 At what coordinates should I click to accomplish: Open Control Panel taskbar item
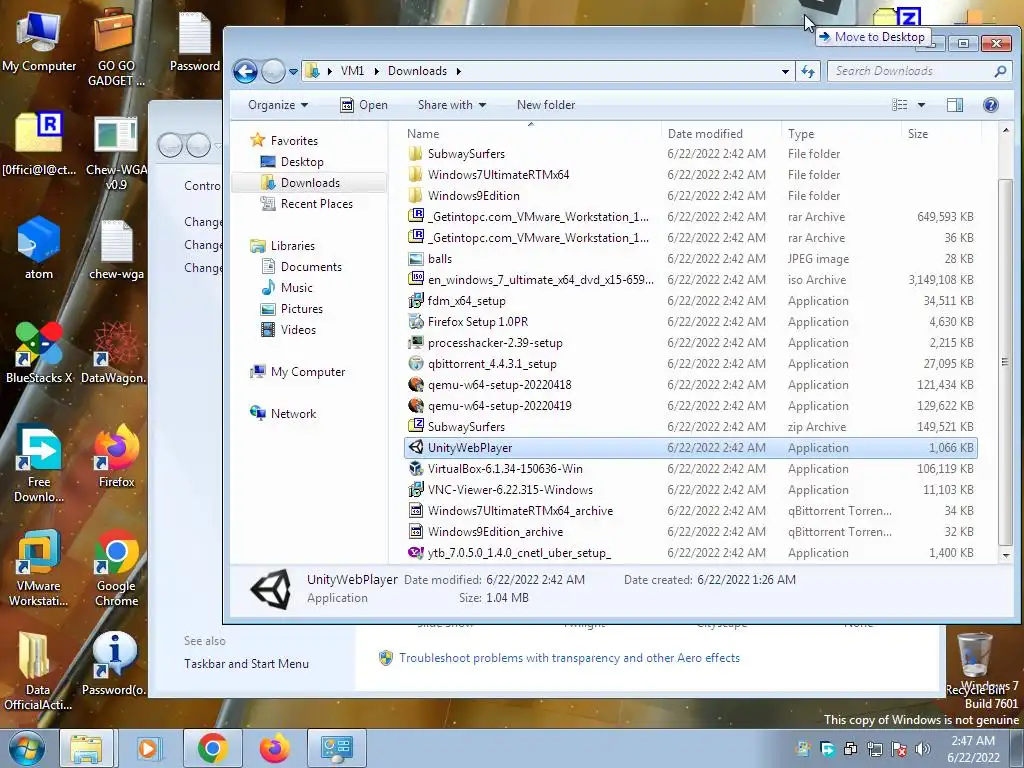[x=337, y=748]
